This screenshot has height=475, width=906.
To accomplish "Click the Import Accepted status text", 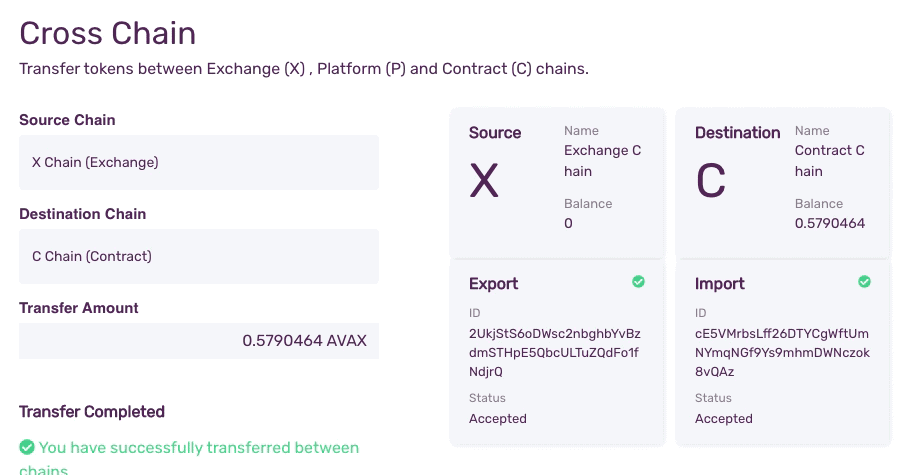I will [x=723, y=418].
